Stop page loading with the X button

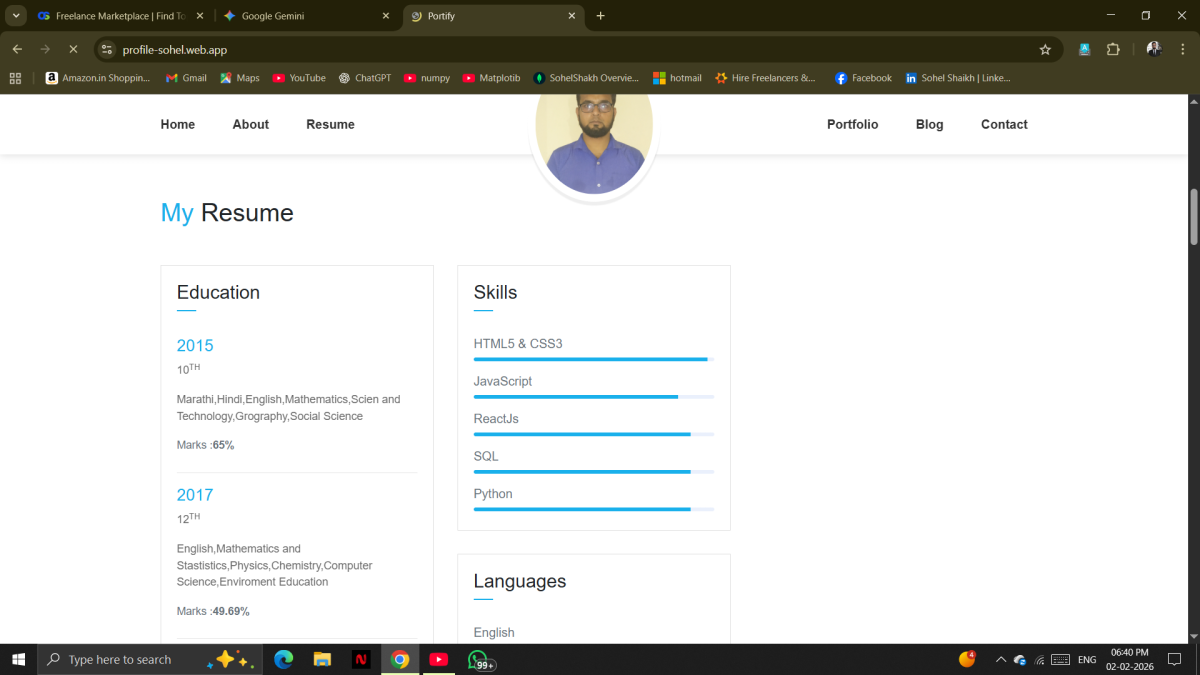(x=73, y=49)
